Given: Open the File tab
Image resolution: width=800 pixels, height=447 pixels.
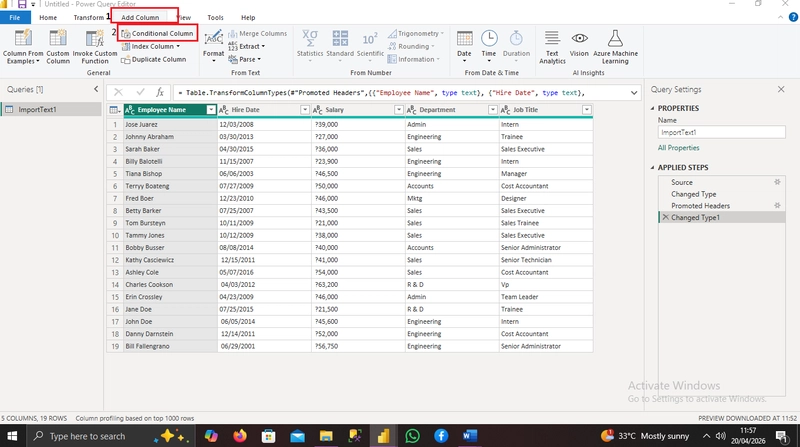Looking at the screenshot, I should click(x=15, y=17).
